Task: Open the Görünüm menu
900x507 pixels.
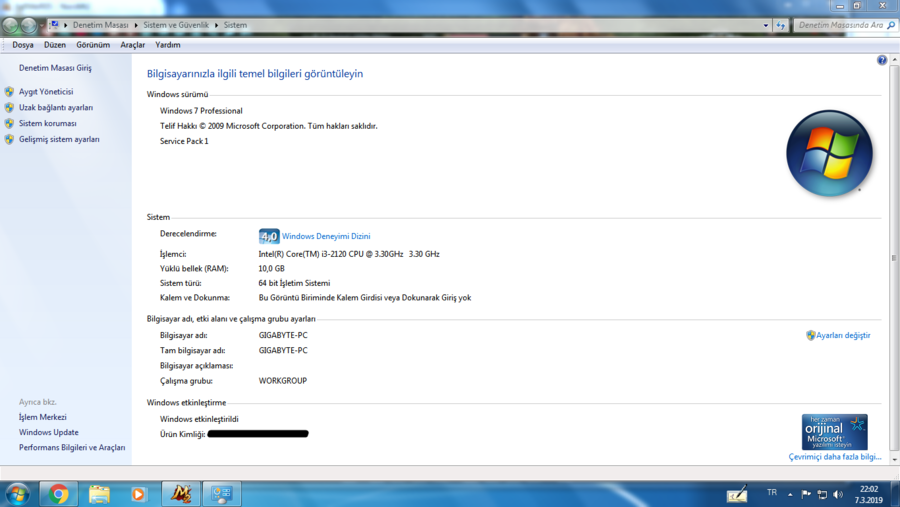Action: click(x=93, y=45)
